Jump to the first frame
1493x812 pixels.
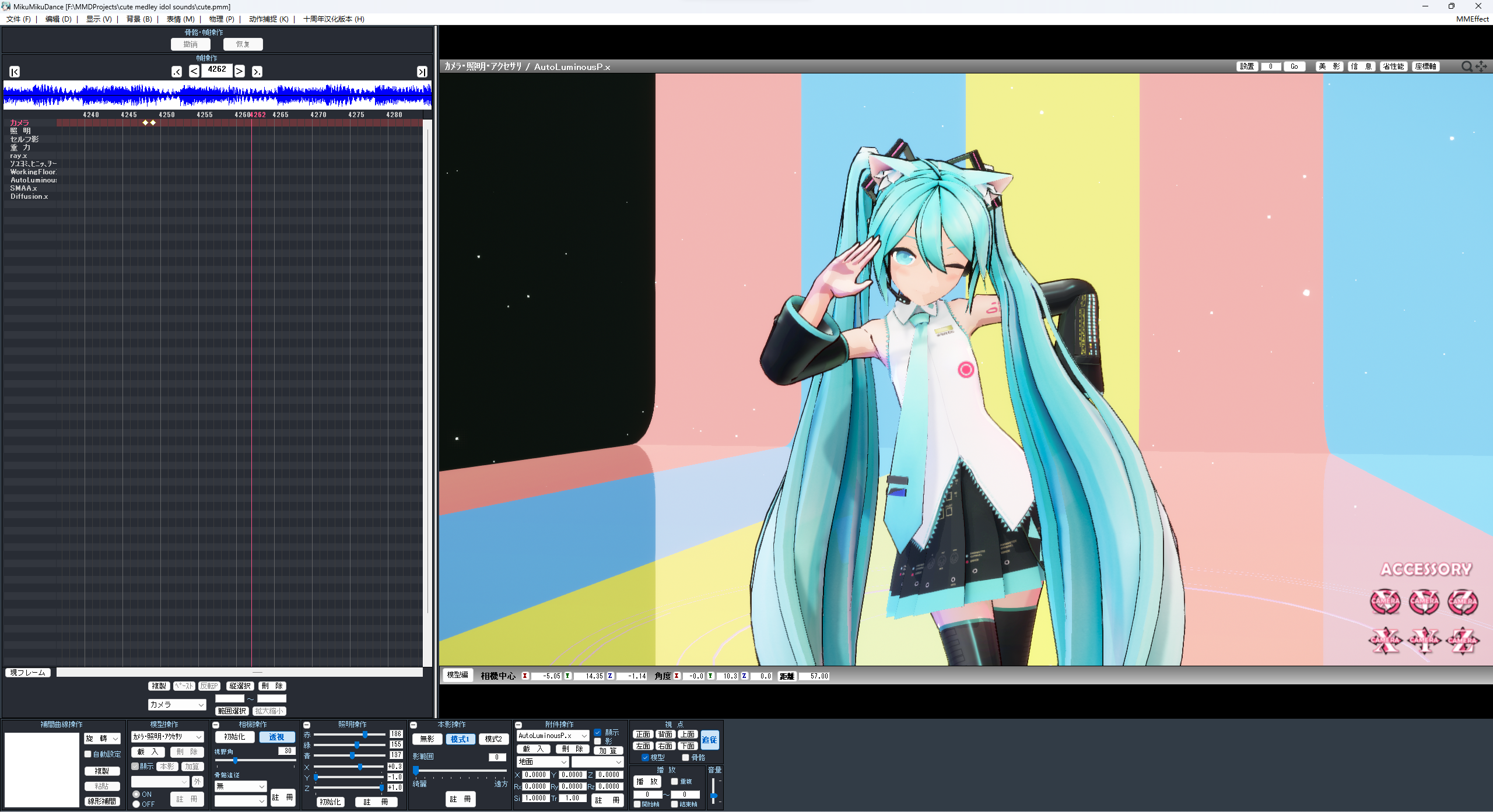pyautogui.click(x=15, y=72)
